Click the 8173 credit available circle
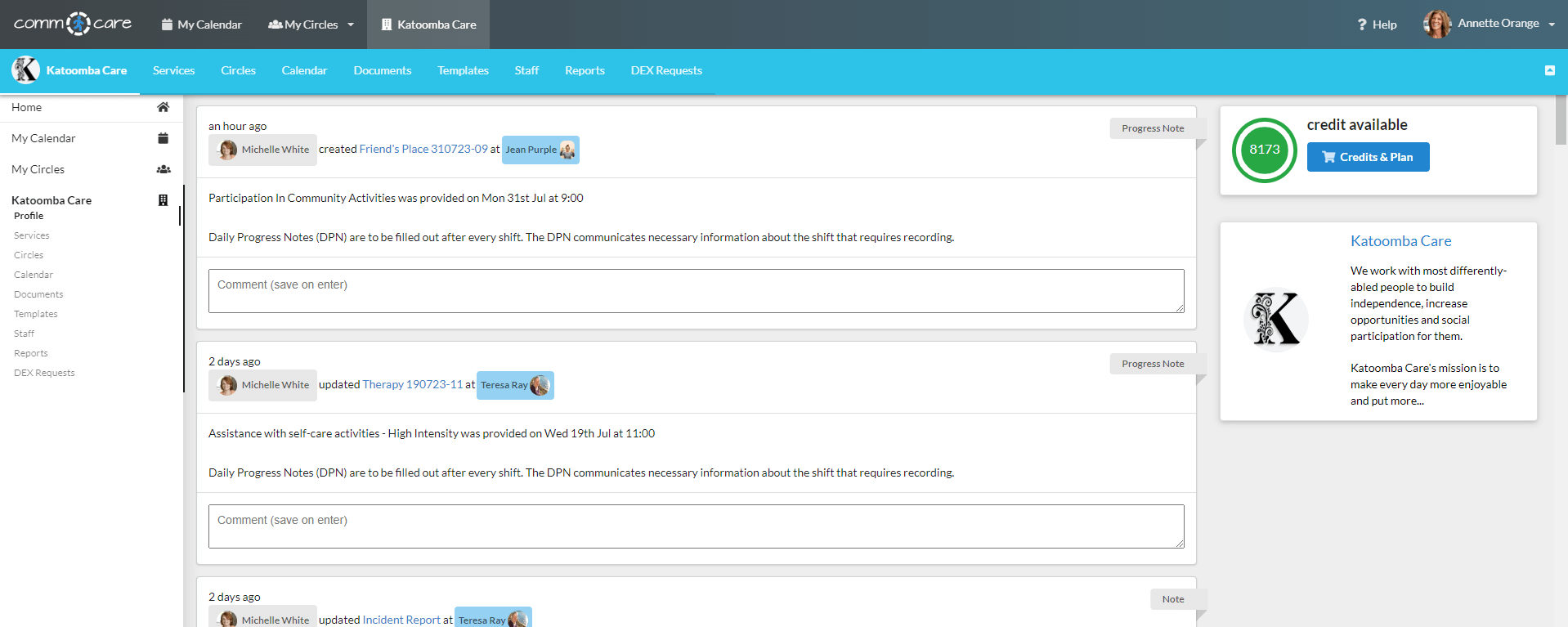This screenshot has width=1568, height=627. (1264, 150)
